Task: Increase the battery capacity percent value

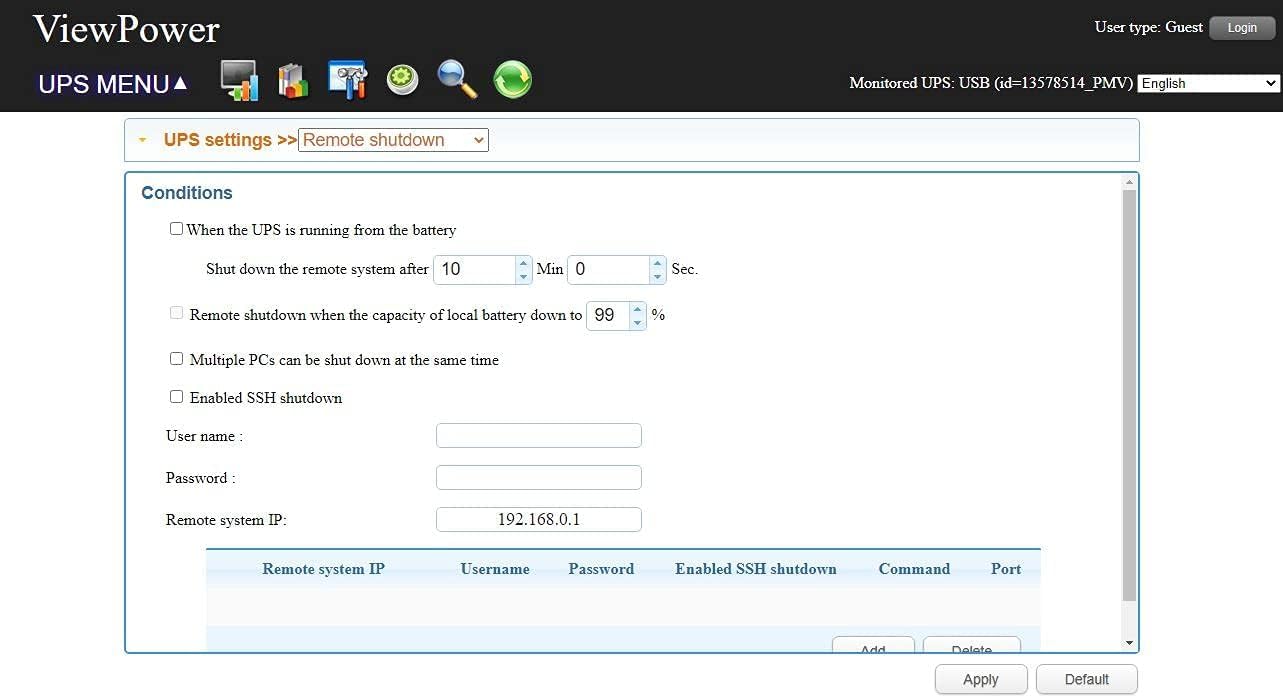Action: [x=638, y=309]
